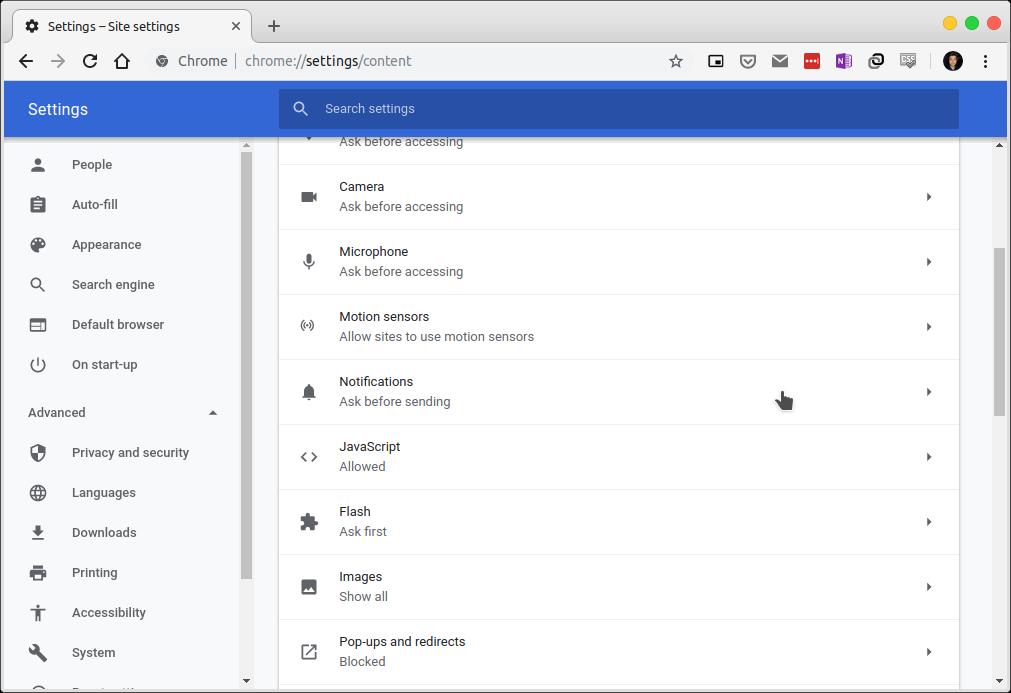Click the "Ask before sending" text
The image size is (1011, 693).
click(395, 402)
